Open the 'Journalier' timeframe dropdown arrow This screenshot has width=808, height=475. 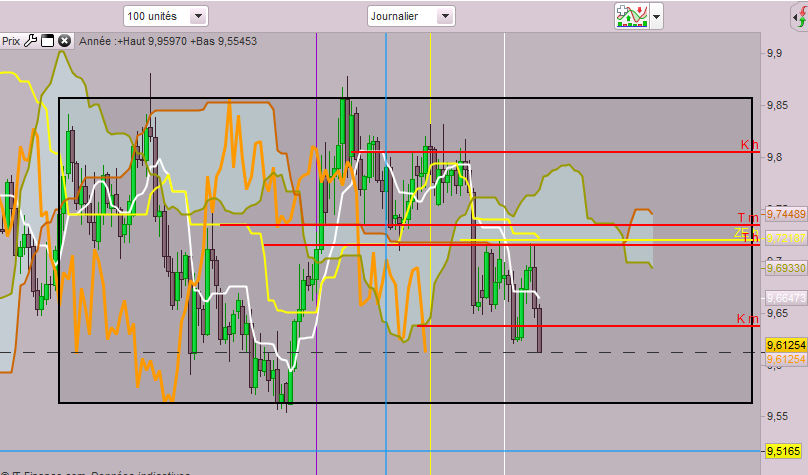(445, 16)
